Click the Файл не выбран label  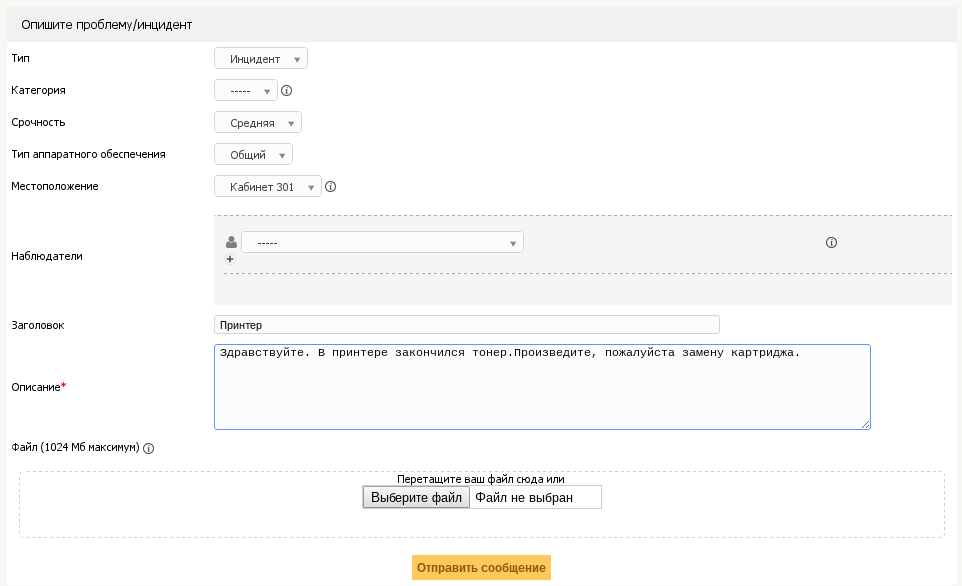tap(524, 498)
